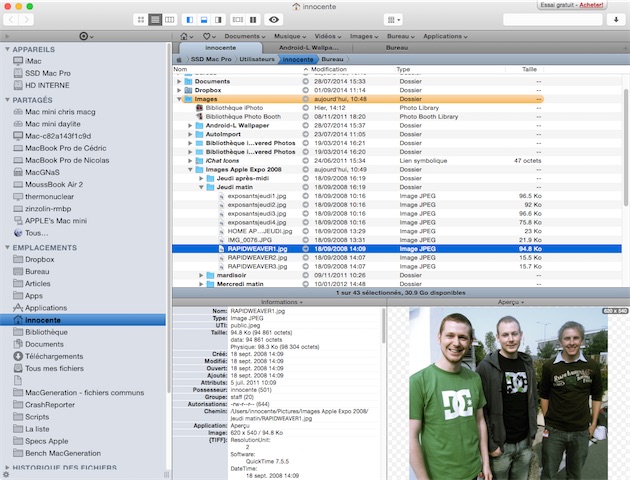Click Bureau in the path bar

(332, 59)
